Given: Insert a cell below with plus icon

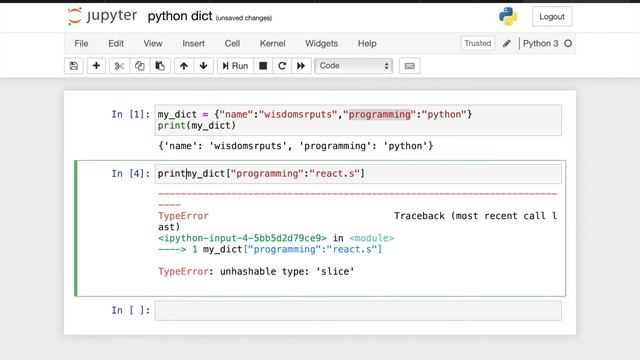Looking at the screenshot, I should [x=96, y=66].
